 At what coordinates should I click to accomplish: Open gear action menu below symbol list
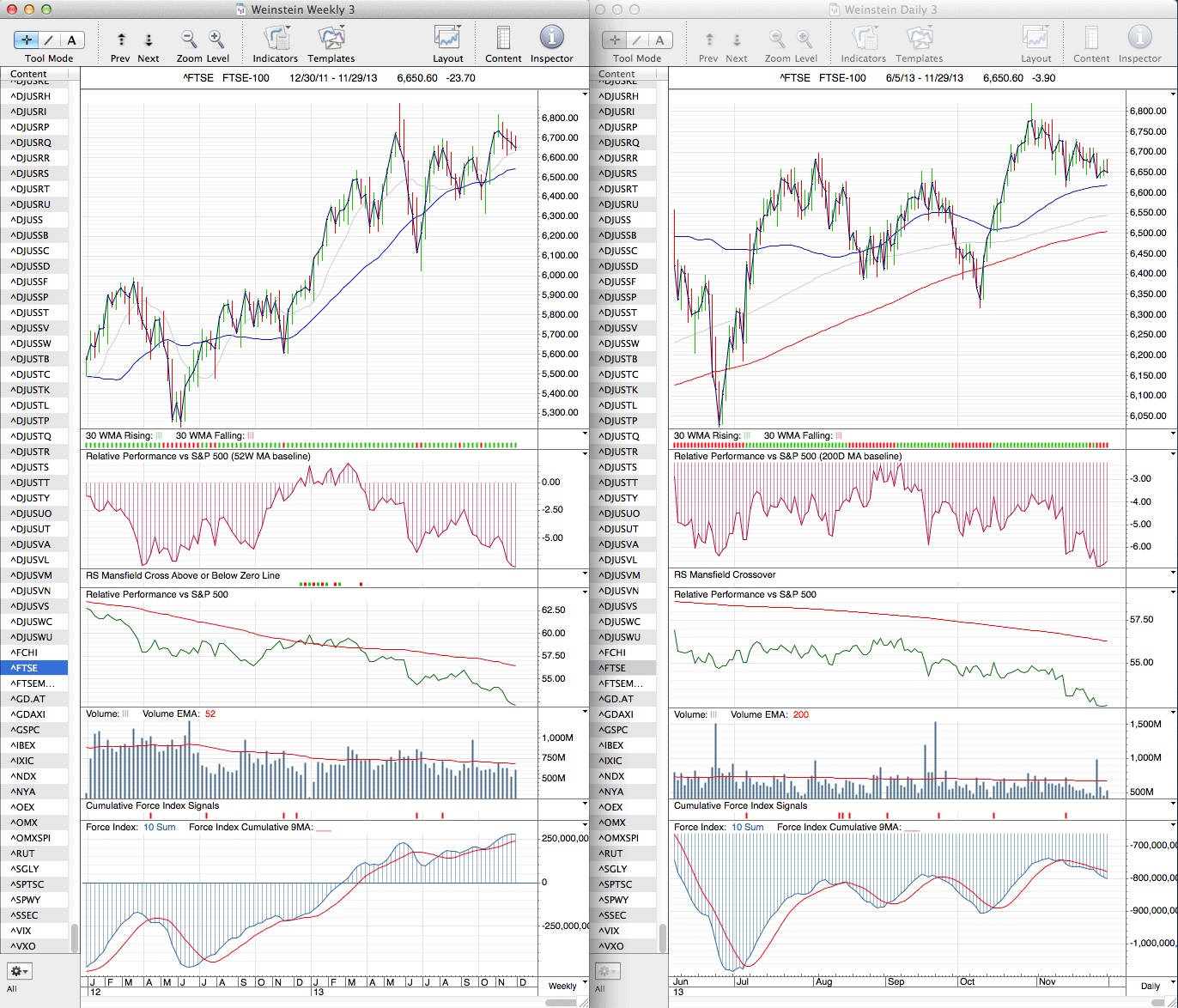(20, 971)
